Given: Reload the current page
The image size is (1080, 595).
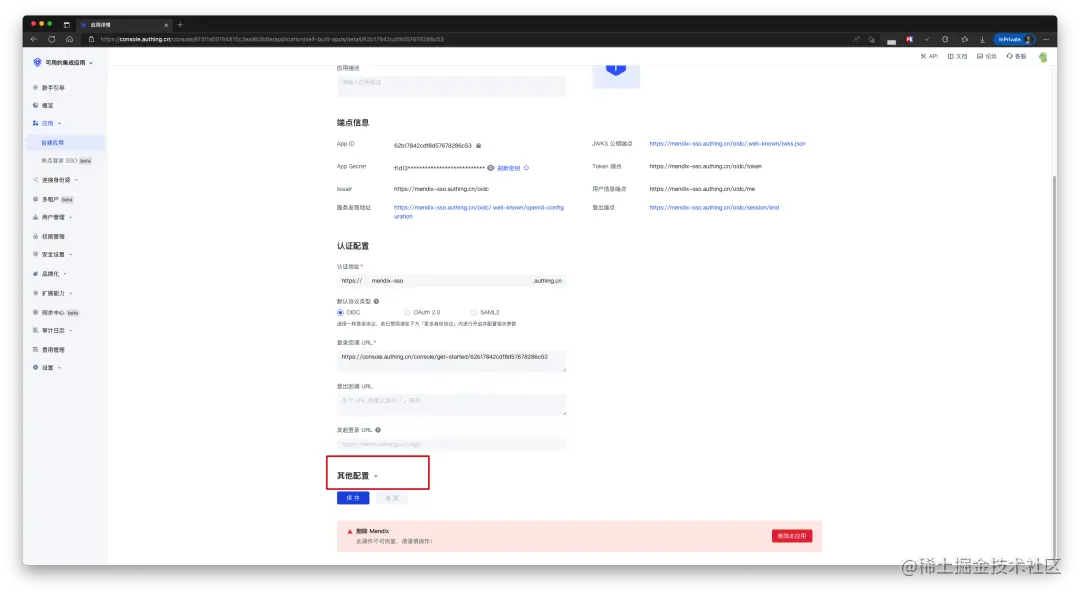Looking at the screenshot, I should coord(52,39).
